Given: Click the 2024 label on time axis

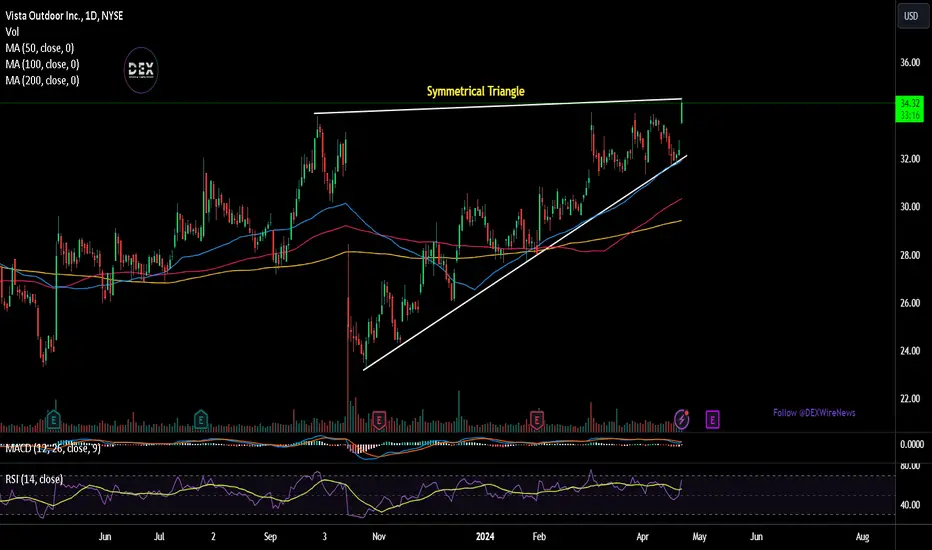Looking at the screenshot, I should [485, 536].
